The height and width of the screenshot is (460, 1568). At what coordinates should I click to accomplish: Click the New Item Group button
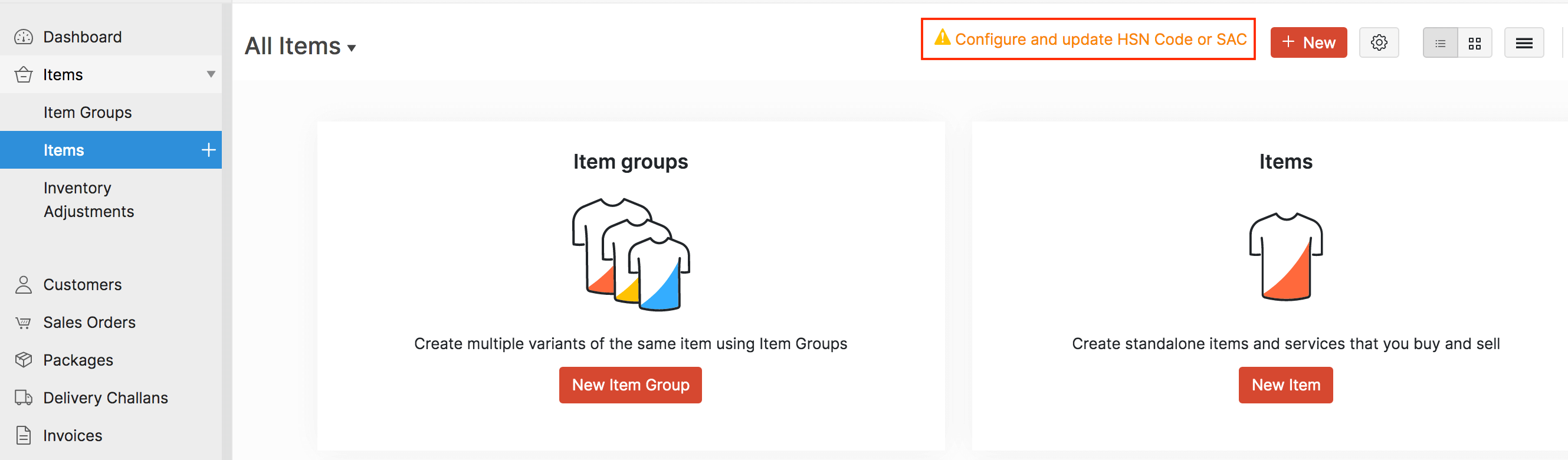pyautogui.click(x=630, y=385)
